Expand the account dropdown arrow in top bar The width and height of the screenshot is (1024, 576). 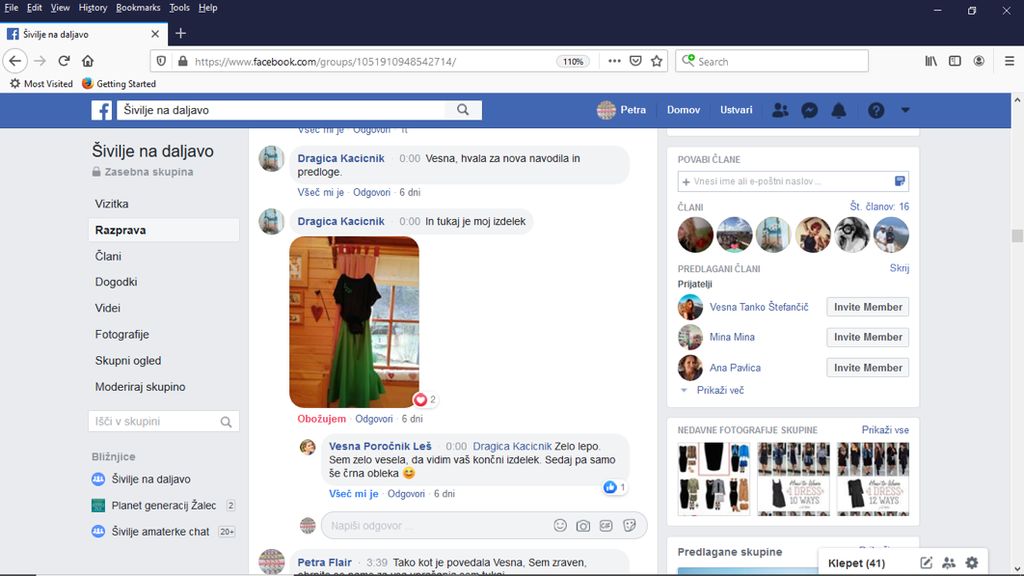(905, 110)
